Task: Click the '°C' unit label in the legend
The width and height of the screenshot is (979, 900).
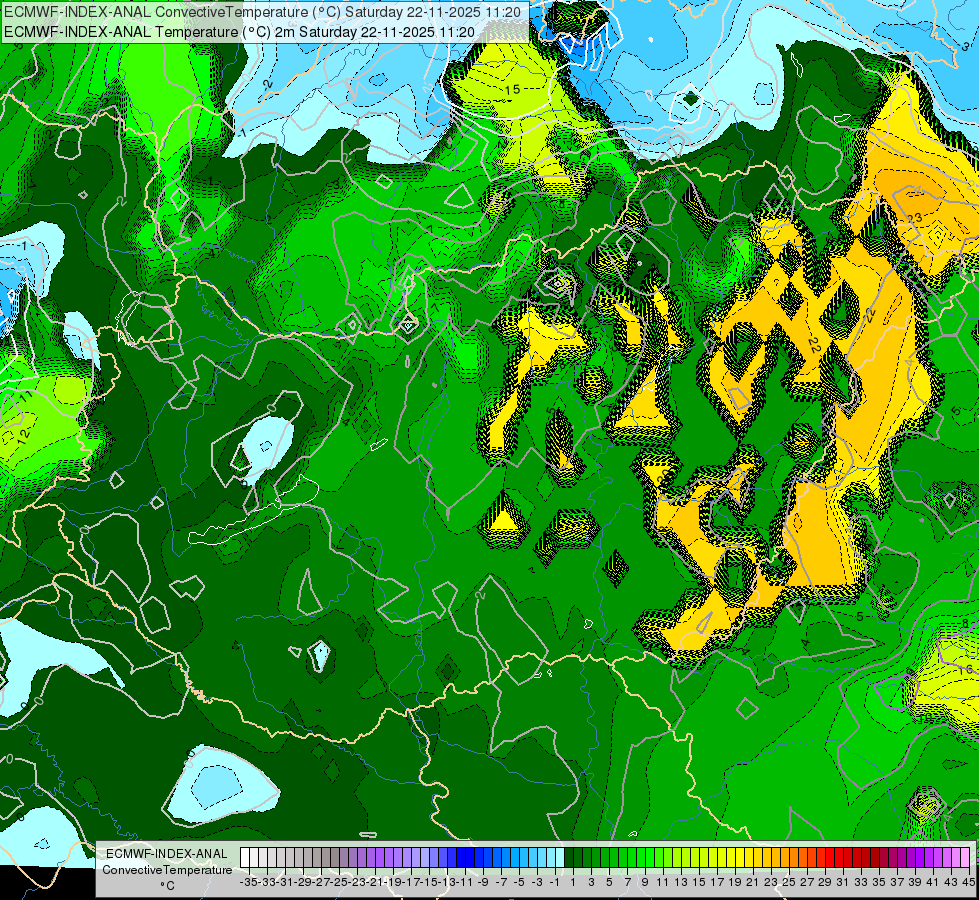Action: pyautogui.click(x=167, y=886)
